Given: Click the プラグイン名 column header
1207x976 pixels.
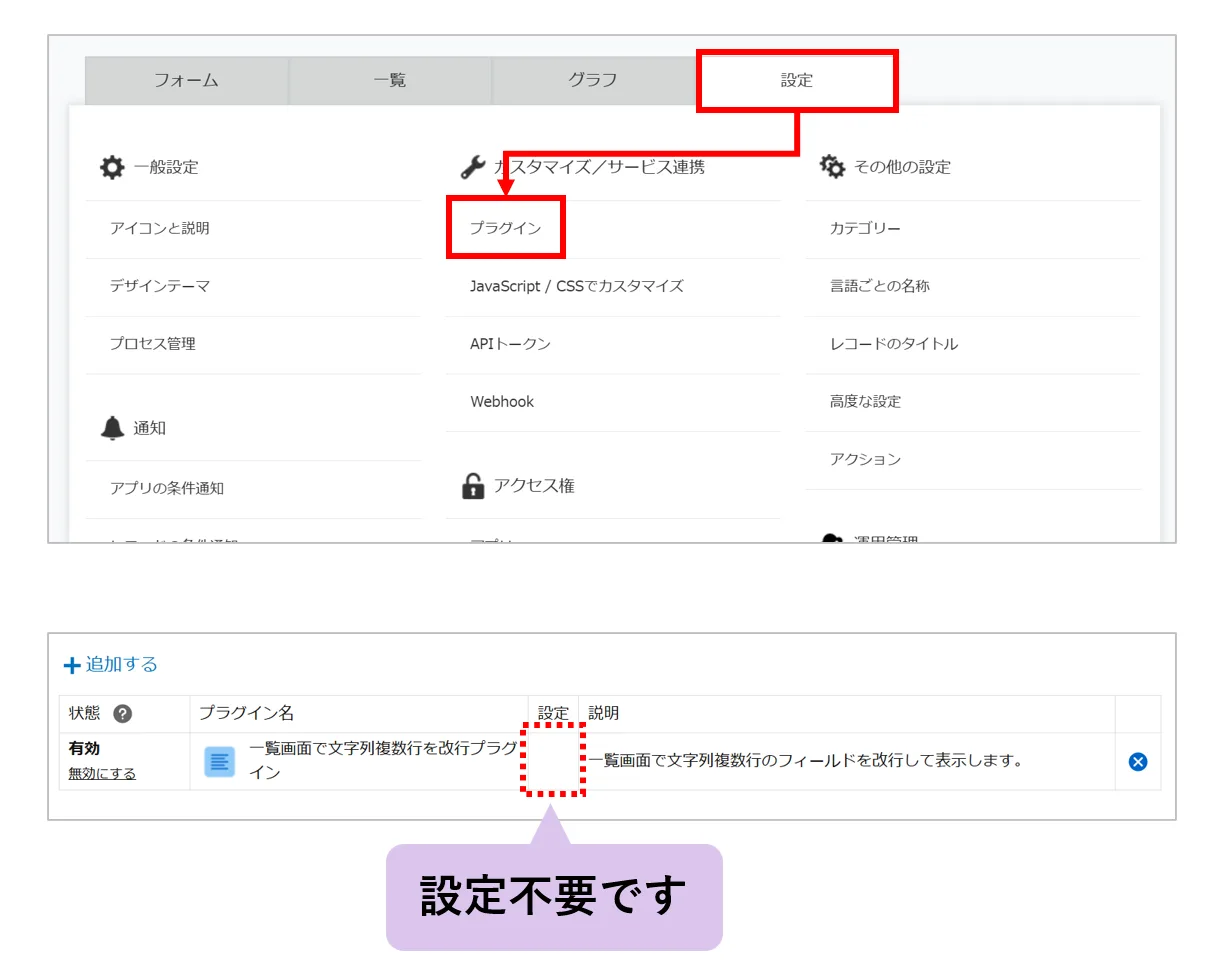Looking at the screenshot, I should (246, 713).
